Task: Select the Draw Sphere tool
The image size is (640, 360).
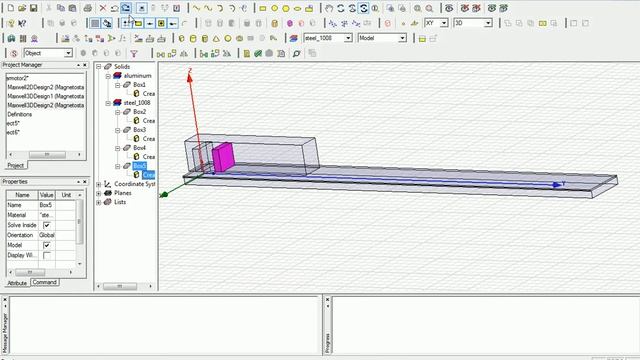Action: pyautogui.click(x=228, y=38)
